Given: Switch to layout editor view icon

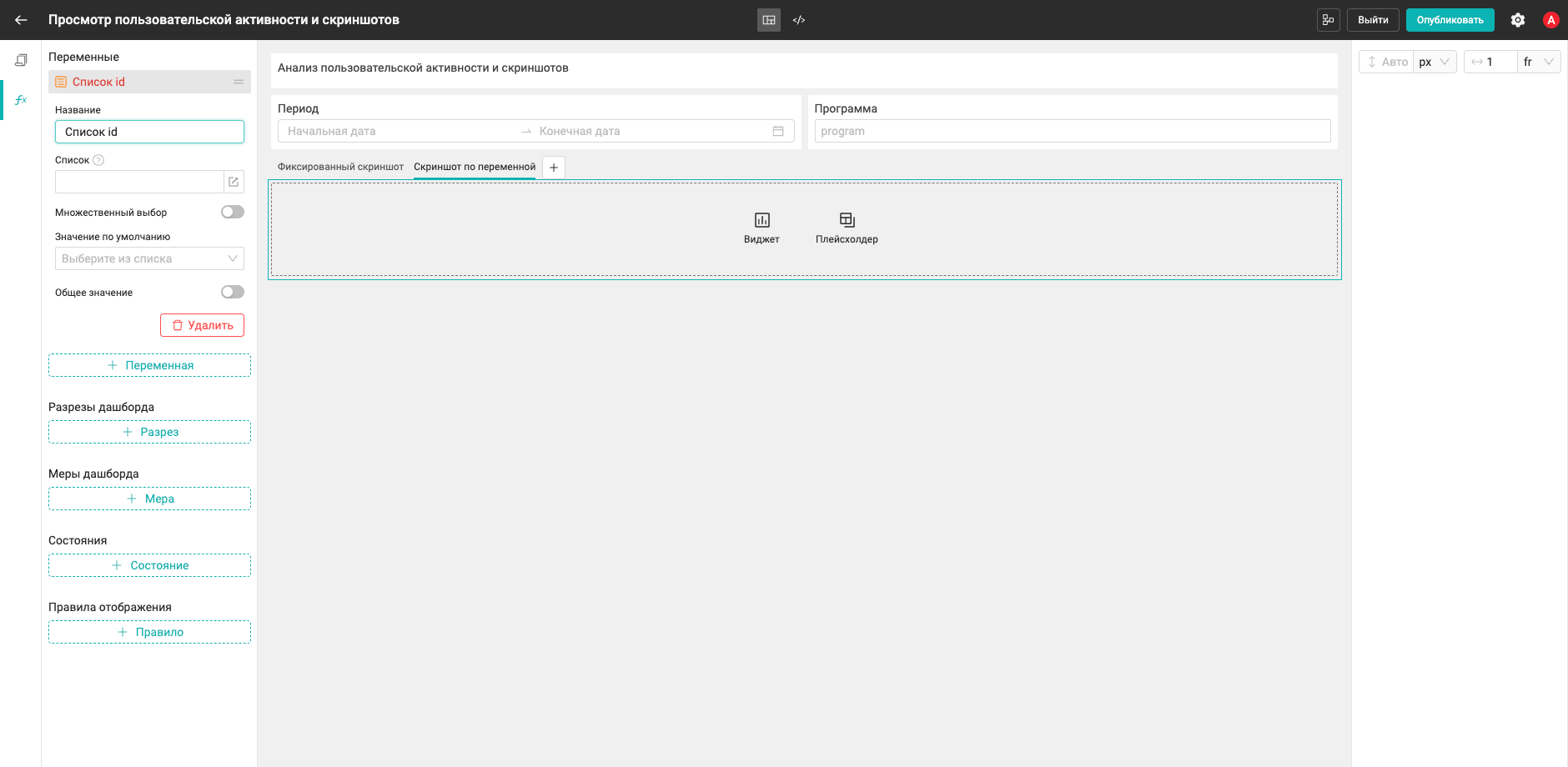Looking at the screenshot, I should (x=769, y=20).
